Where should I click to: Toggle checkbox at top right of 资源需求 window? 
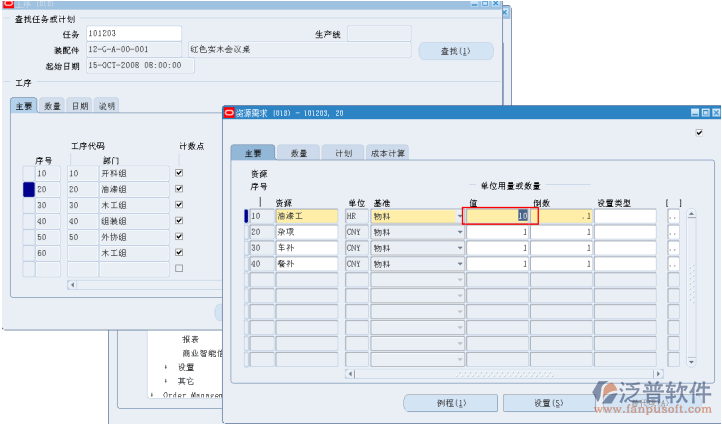(698, 132)
